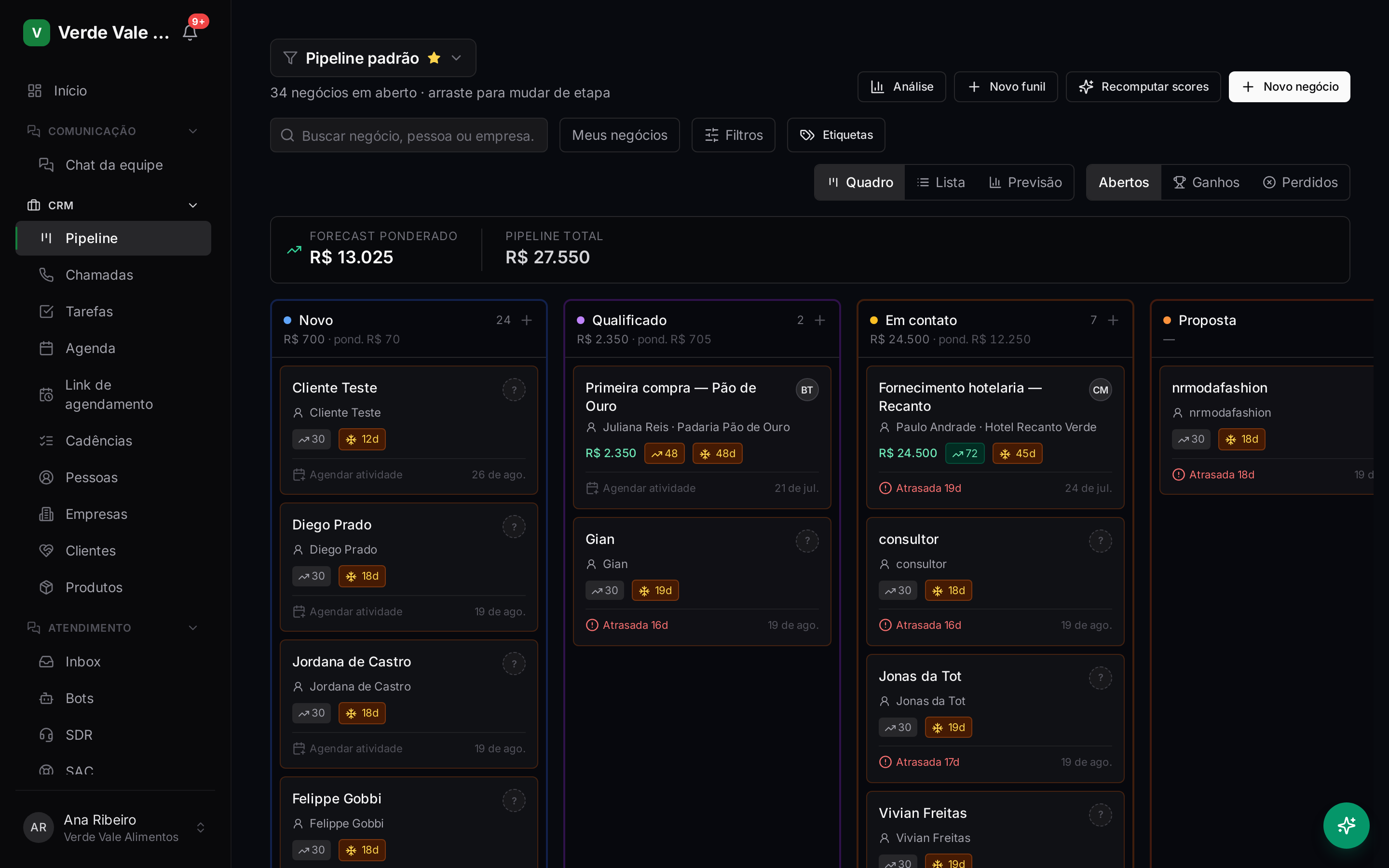Viewport: 1389px width, 868px height.
Task: Switch to the Quadro board view
Action: coord(860,183)
